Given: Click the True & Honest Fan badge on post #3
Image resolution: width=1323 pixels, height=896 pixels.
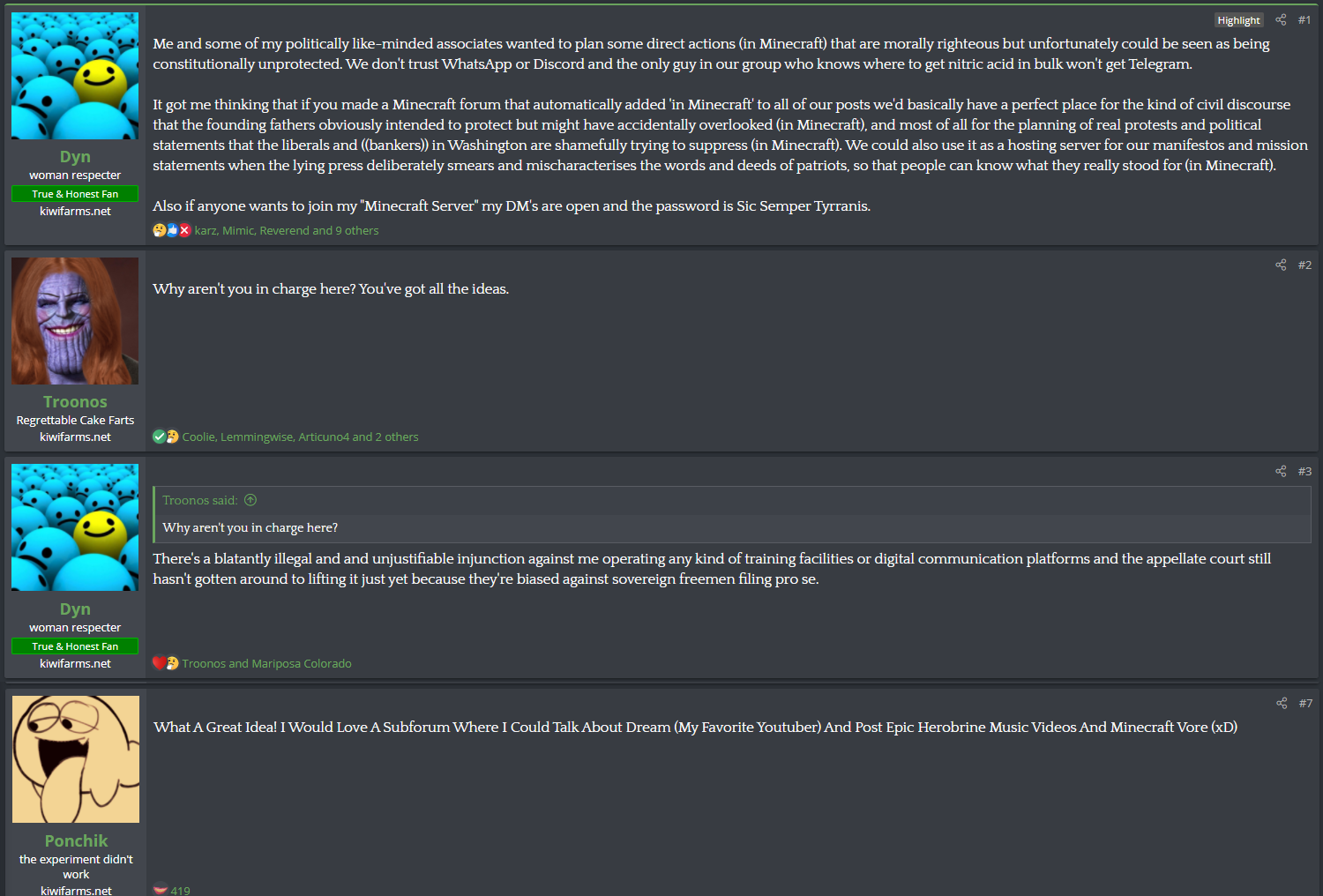Looking at the screenshot, I should tap(75, 646).
